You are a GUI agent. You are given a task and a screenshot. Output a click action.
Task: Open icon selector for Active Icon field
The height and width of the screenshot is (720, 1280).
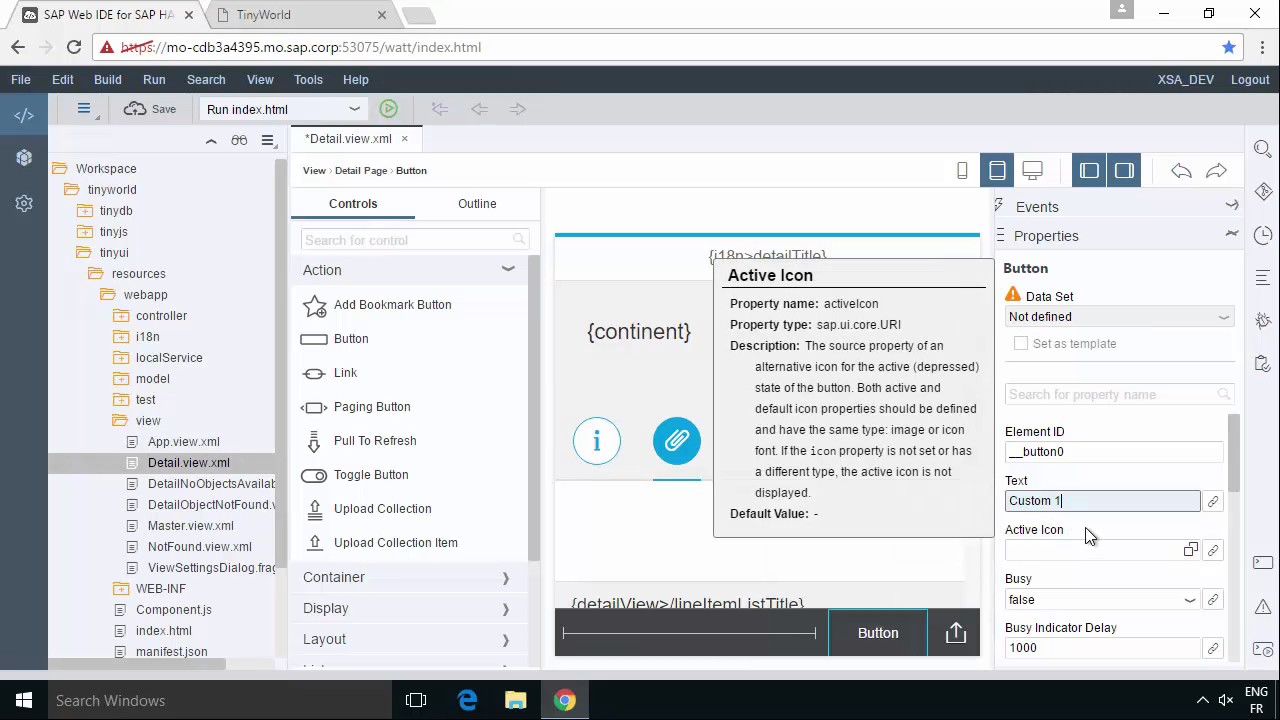pos(1190,550)
